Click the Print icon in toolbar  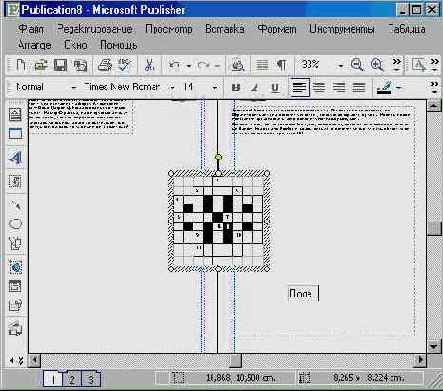[105, 65]
